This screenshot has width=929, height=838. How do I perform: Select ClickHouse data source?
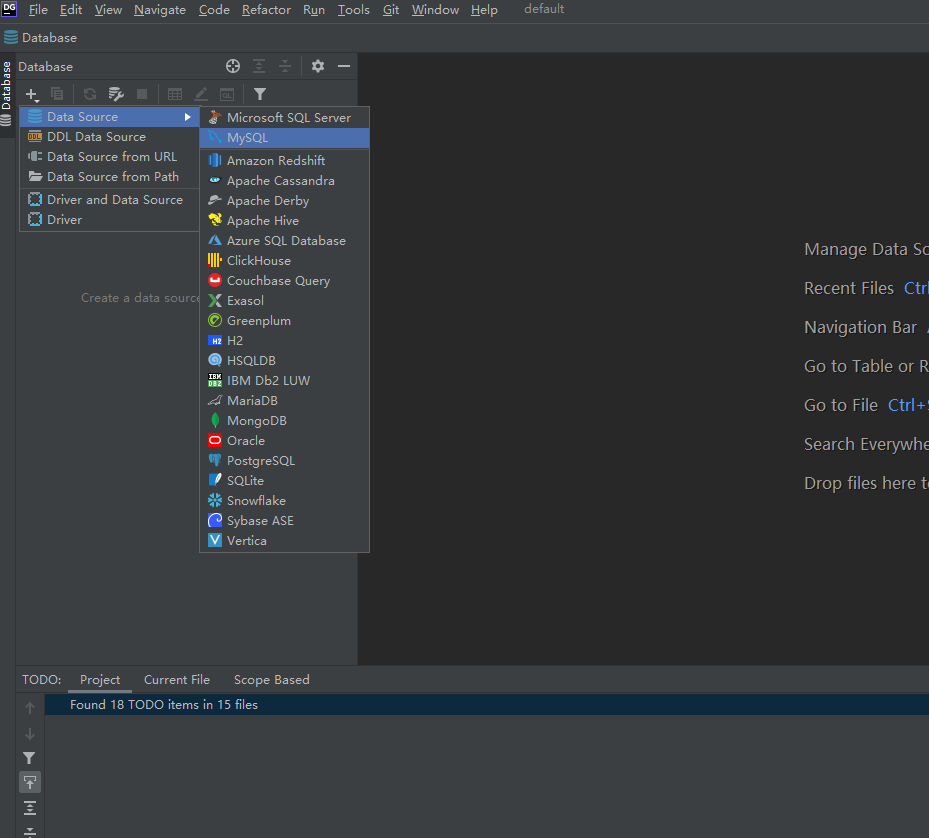tap(284, 261)
